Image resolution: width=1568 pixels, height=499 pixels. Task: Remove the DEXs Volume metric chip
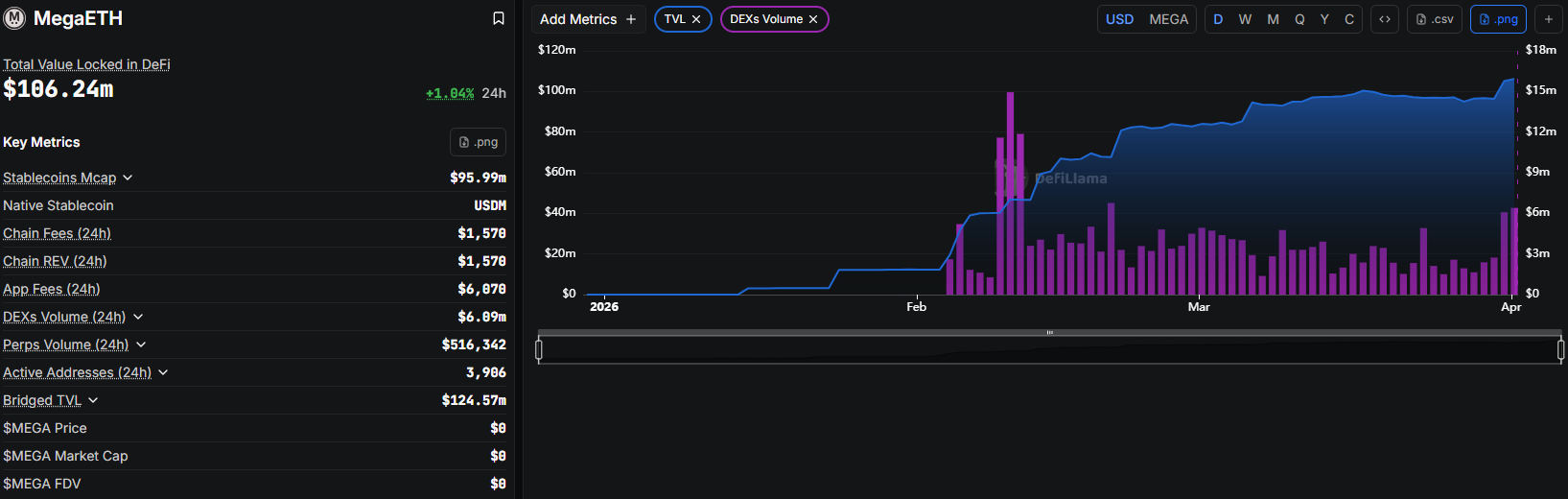click(x=813, y=19)
